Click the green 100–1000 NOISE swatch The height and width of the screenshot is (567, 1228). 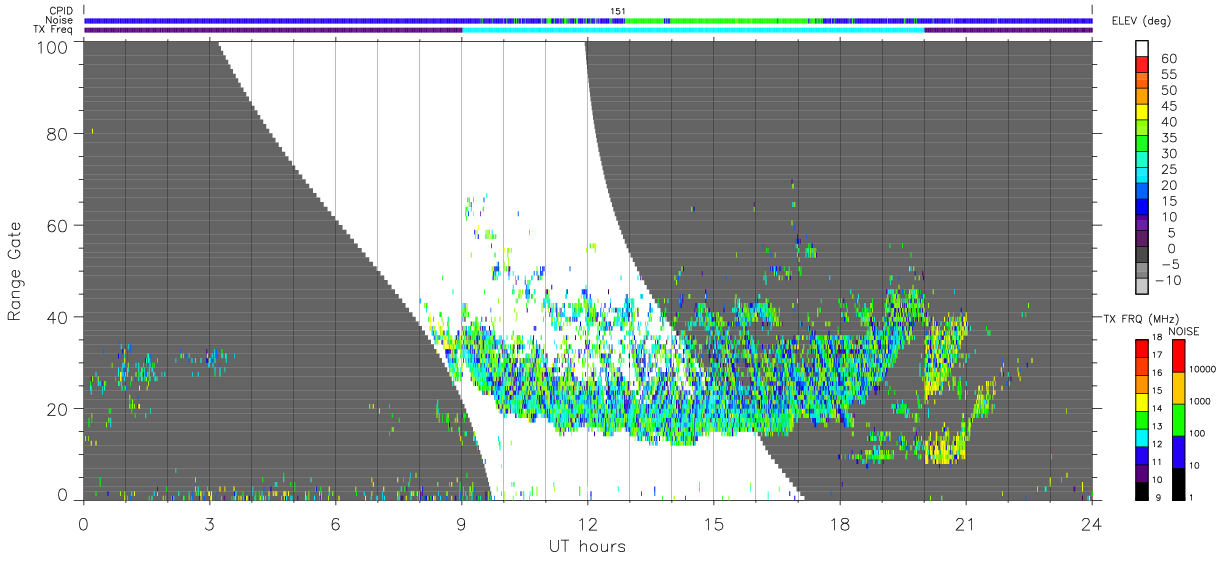click(x=1178, y=419)
